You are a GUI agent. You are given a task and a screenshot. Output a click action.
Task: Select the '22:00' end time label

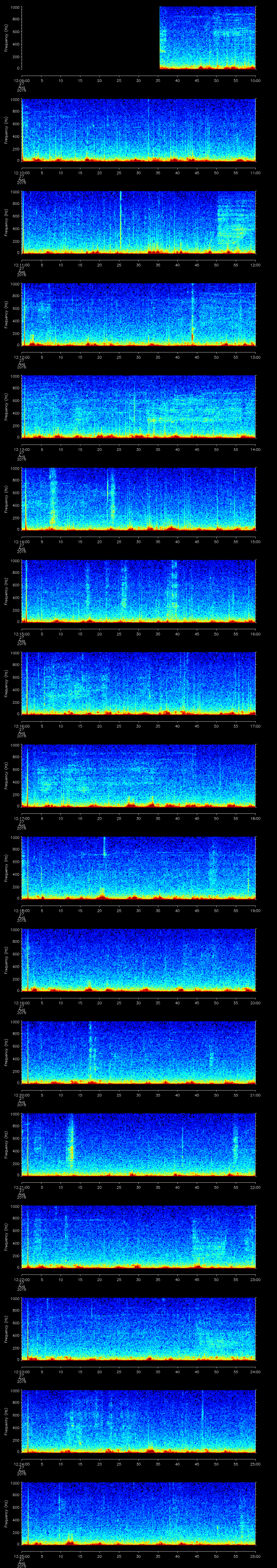point(256,1187)
